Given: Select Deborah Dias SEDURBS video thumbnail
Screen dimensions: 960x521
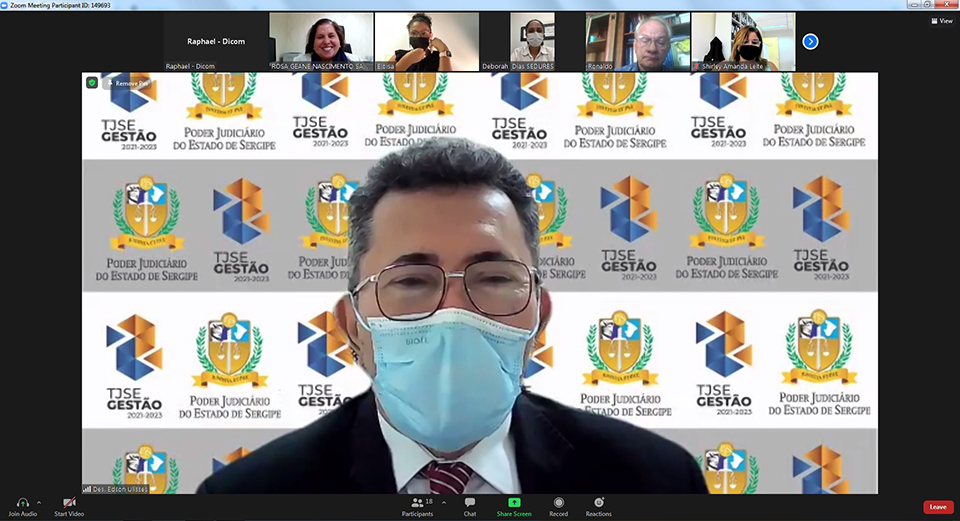Looking at the screenshot, I should pos(532,41).
